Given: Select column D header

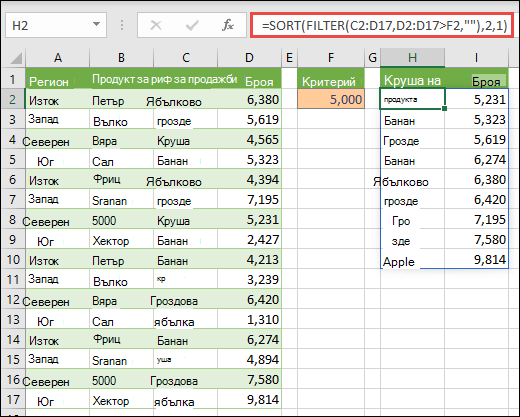Looking at the screenshot, I should [x=249, y=58].
